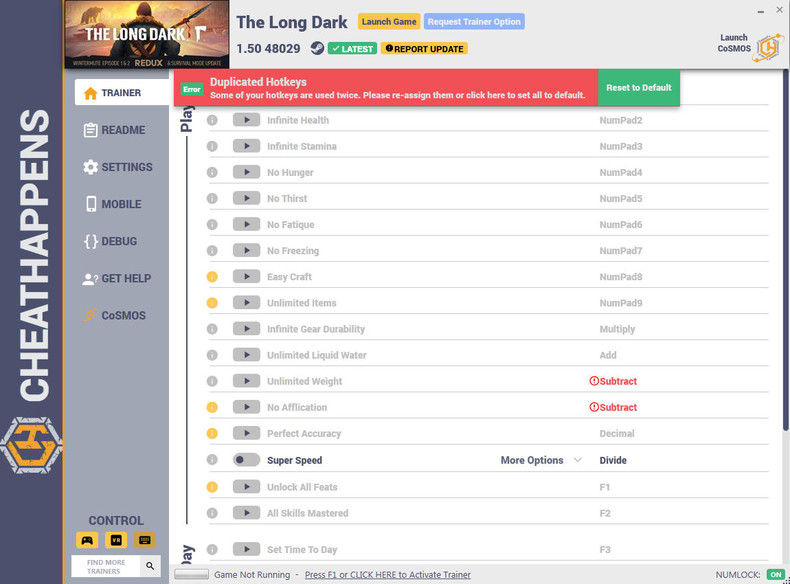Screen dimensions: 790x584
Task: Open info for Set Time To Day
Action: 212,550
